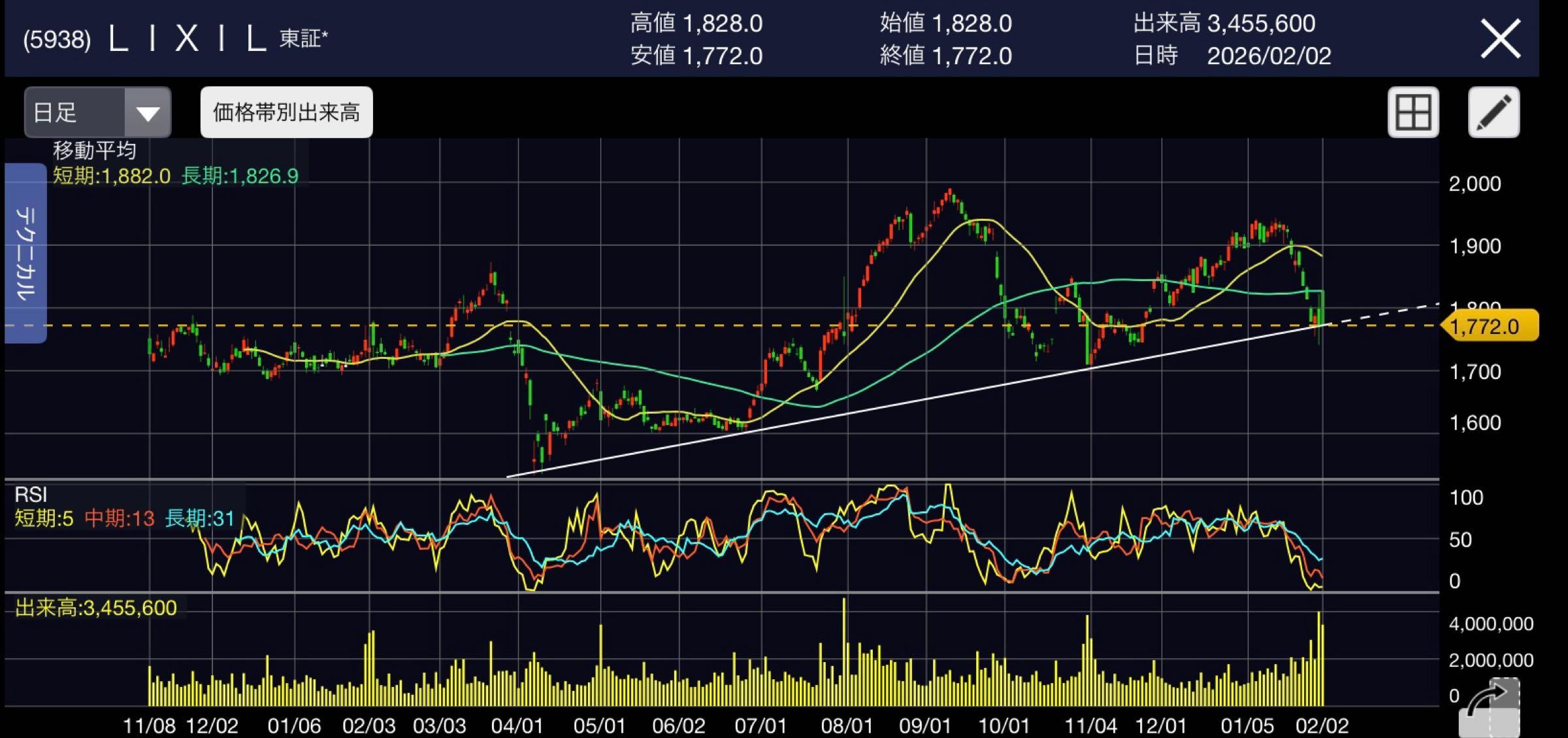Click the 長期:1,826.9 moving average value

click(240, 176)
